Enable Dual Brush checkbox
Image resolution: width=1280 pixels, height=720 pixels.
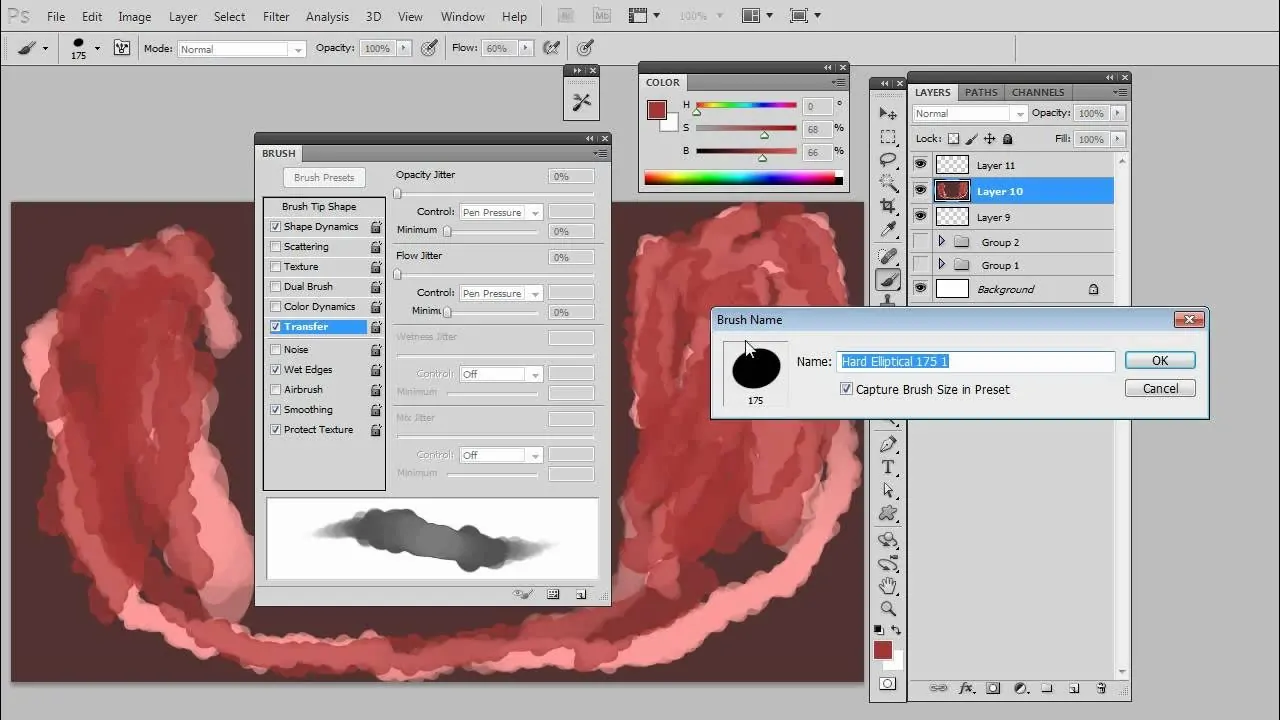(x=276, y=287)
